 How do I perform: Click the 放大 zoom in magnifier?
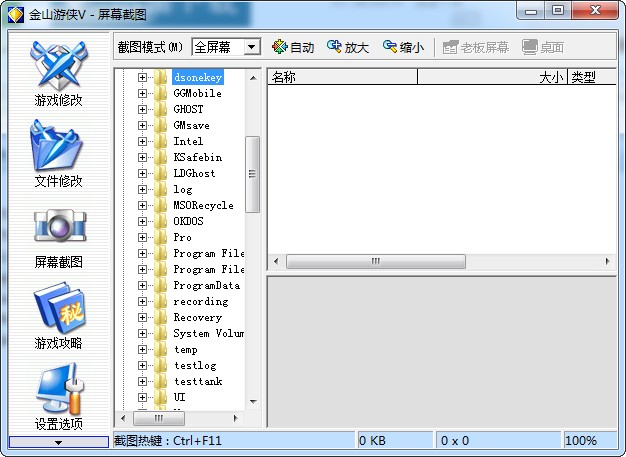(334, 47)
